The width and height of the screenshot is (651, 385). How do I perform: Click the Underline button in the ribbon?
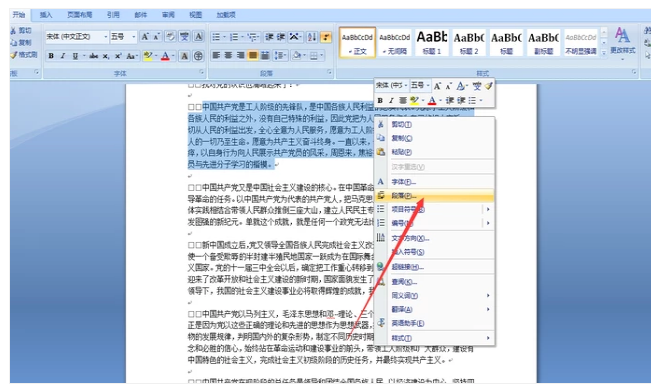pos(75,56)
